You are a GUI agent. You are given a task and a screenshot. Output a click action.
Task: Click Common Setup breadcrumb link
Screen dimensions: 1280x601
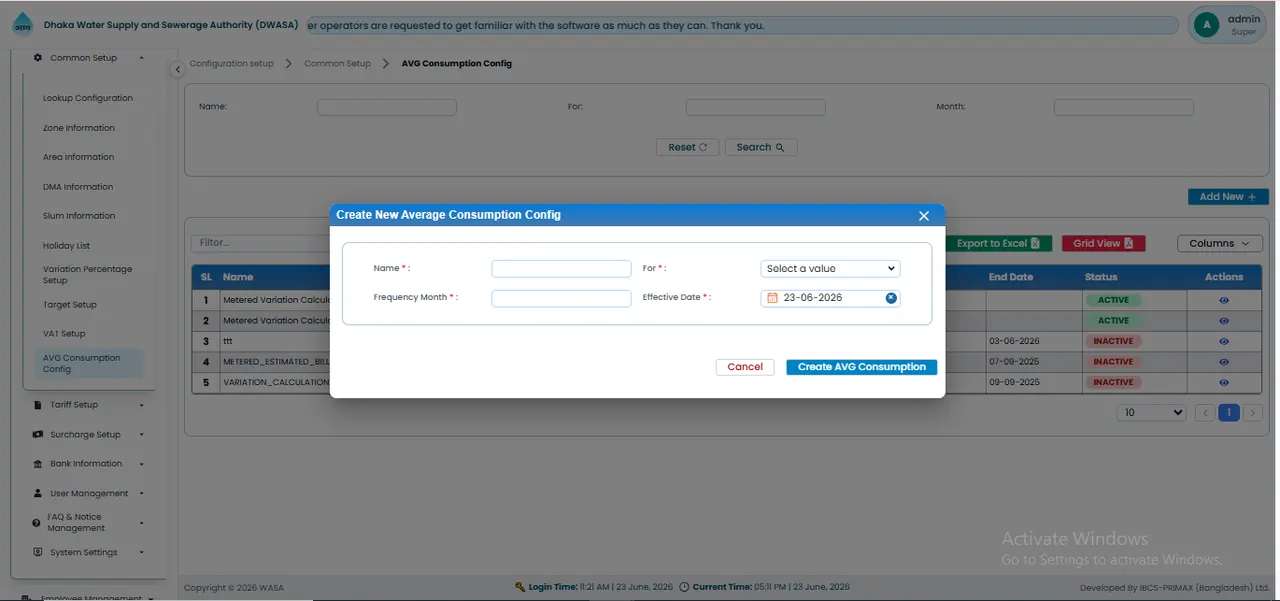pos(337,63)
